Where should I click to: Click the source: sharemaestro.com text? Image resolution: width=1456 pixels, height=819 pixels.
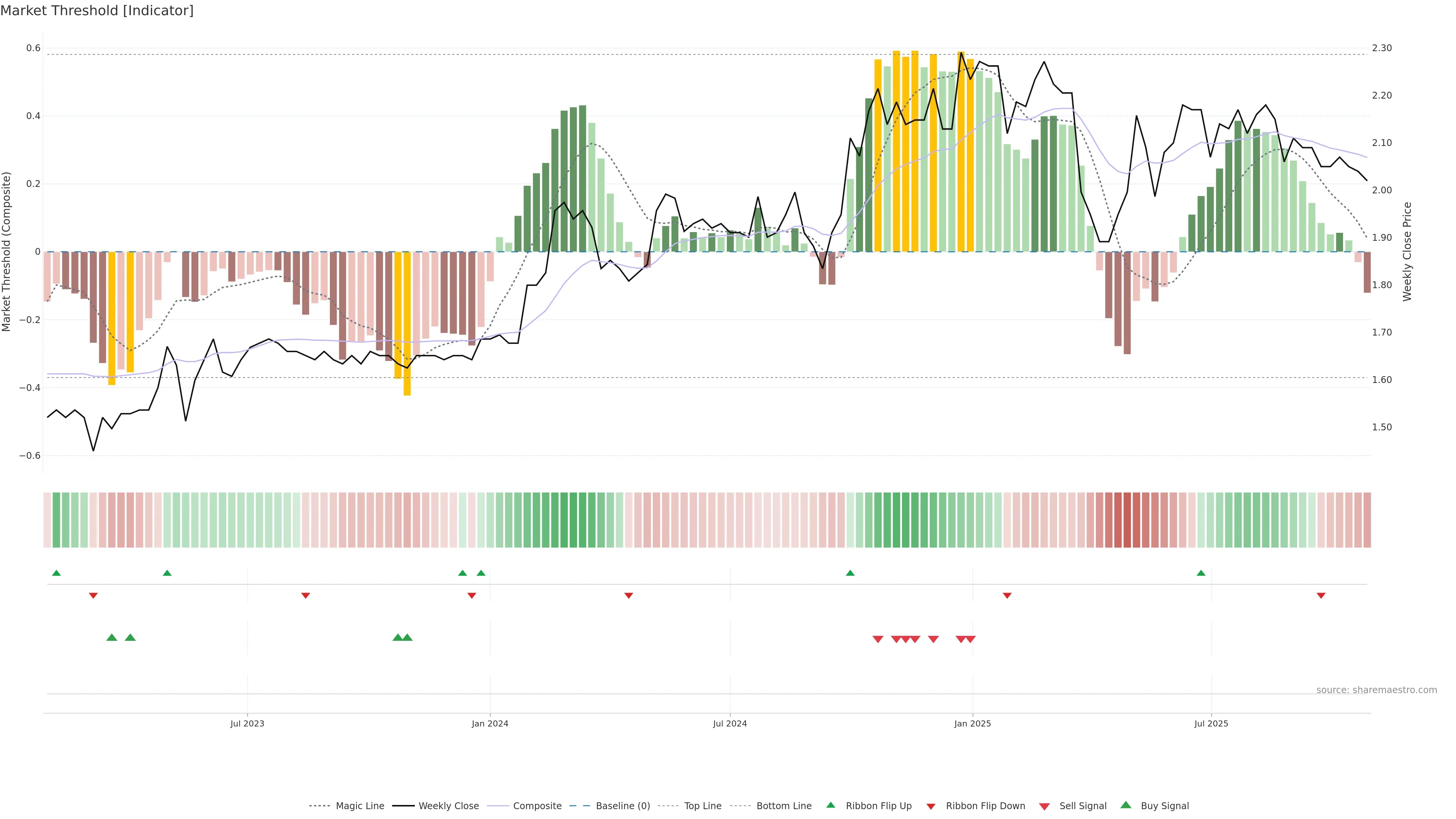[x=1376, y=690]
